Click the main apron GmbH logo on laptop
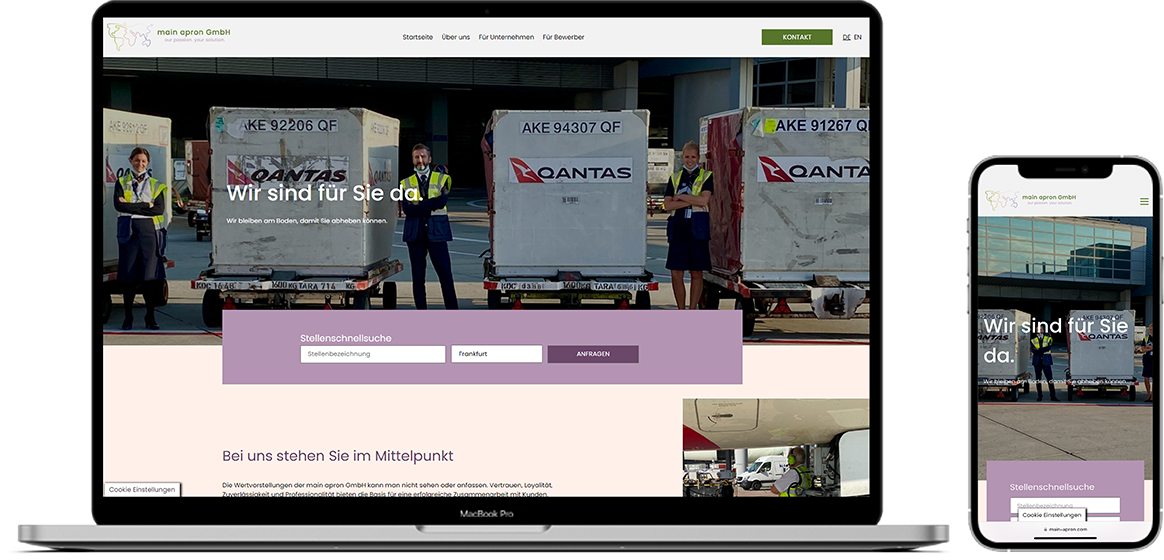1164x560 pixels. (x=169, y=36)
